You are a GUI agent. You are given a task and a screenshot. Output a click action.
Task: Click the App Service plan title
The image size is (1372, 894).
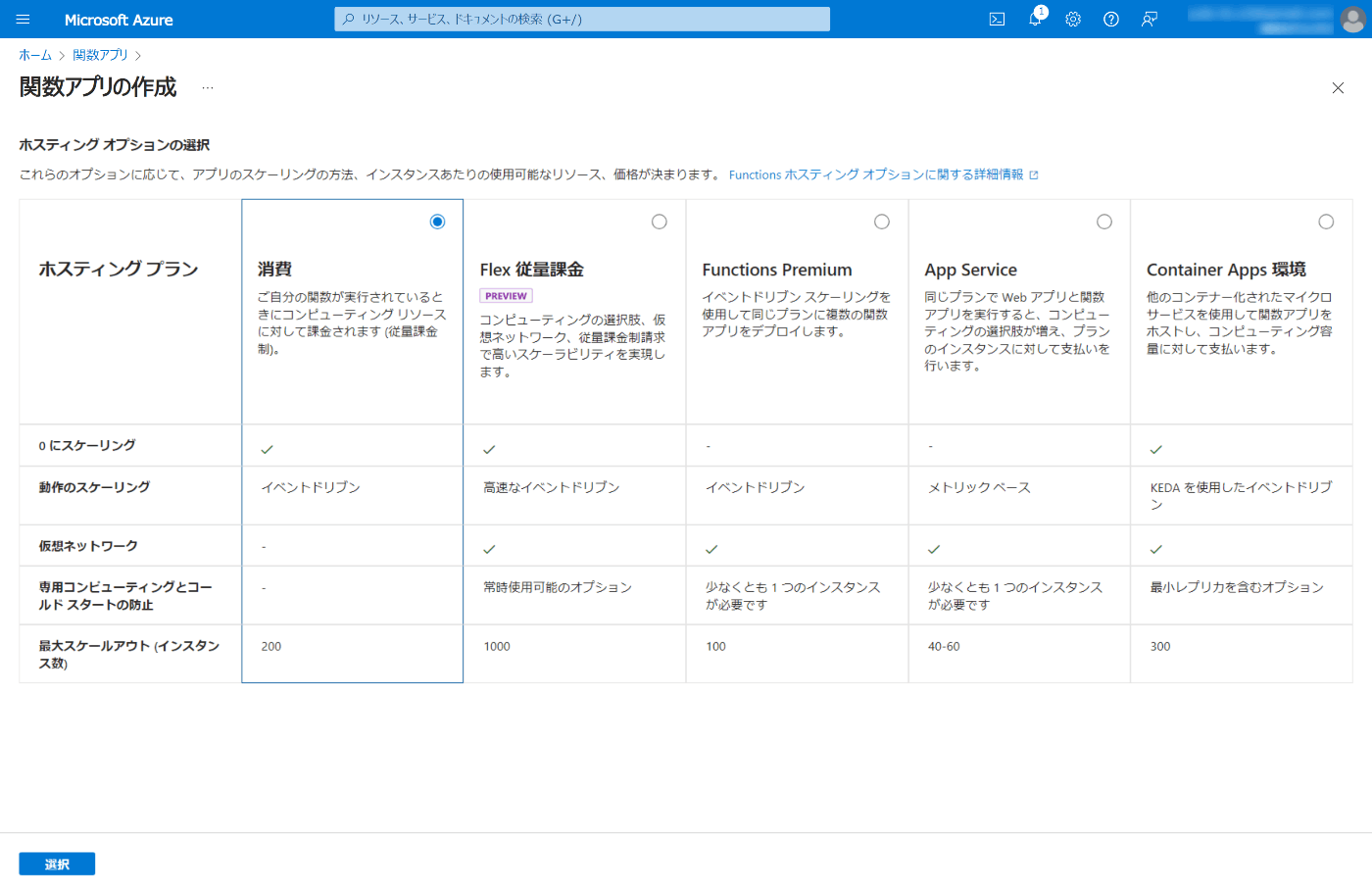pos(971,270)
